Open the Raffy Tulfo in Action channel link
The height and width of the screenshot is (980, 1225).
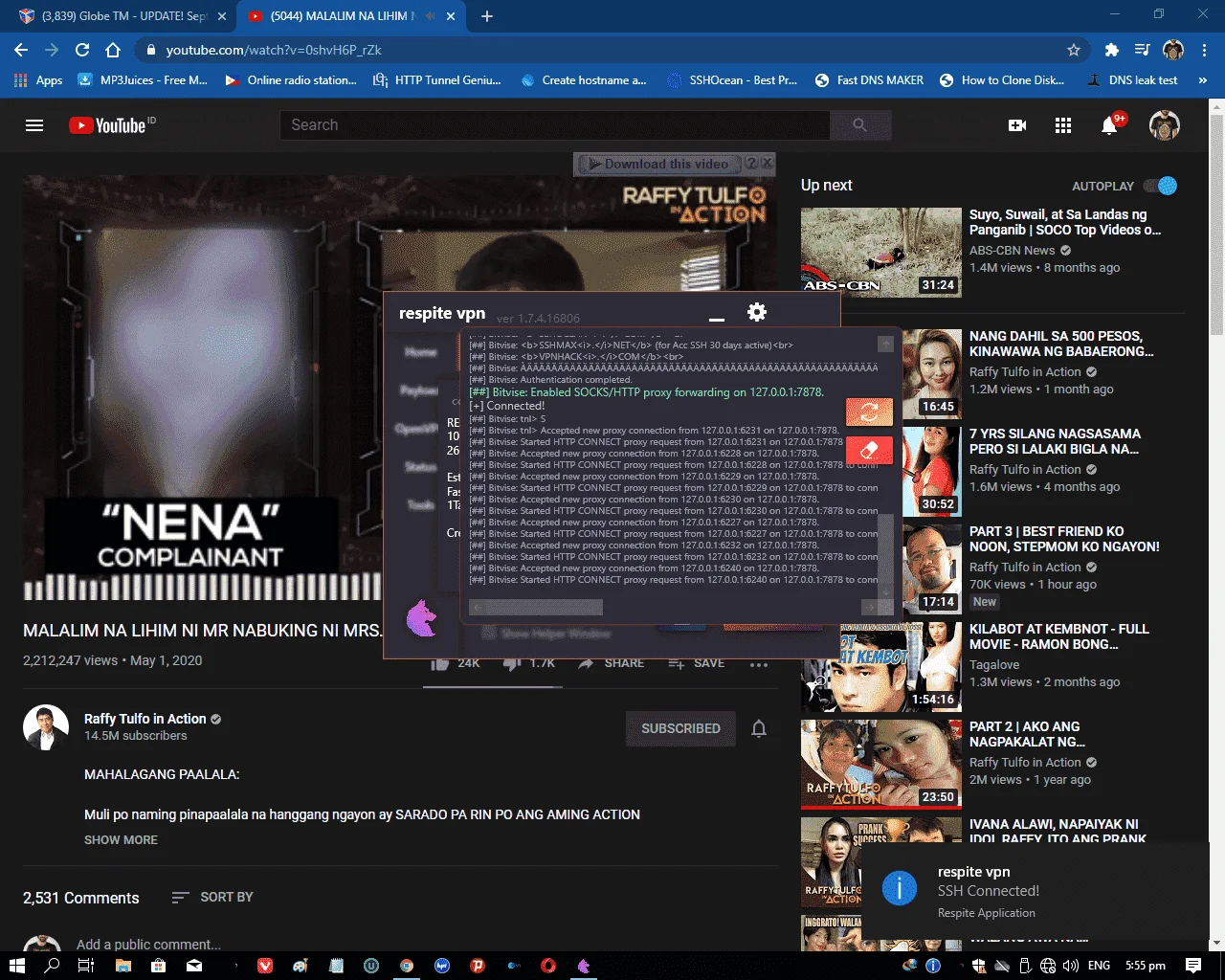tap(145, 719)
